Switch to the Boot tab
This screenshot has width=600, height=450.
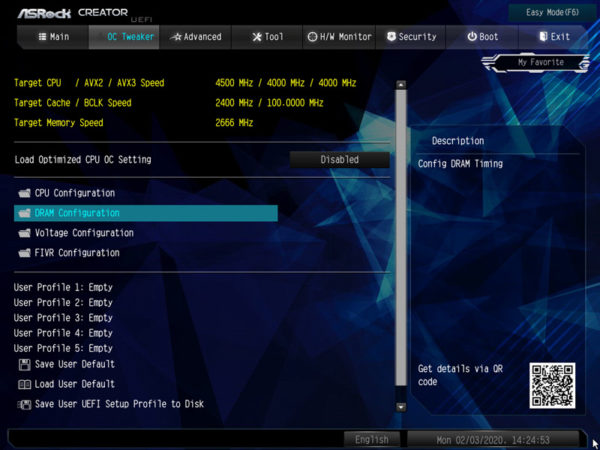click(x=482, y=37)
